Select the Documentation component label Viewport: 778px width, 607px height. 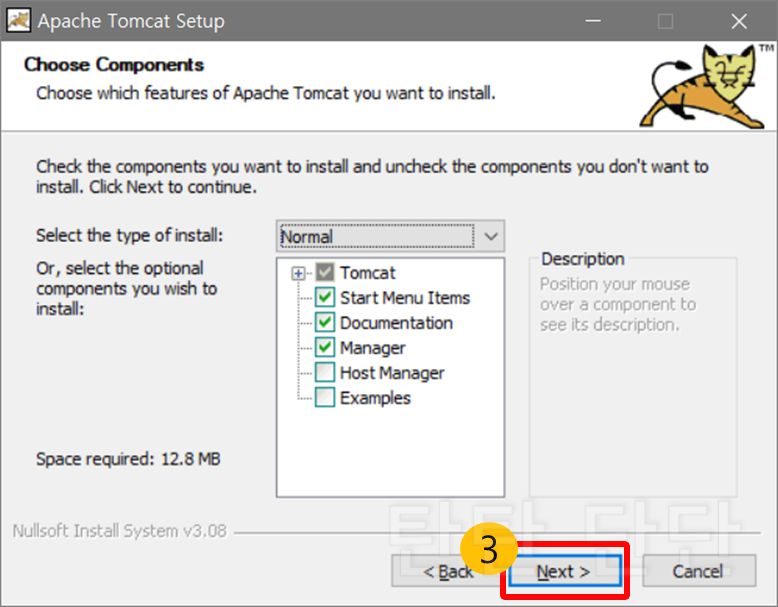[396, 323]
